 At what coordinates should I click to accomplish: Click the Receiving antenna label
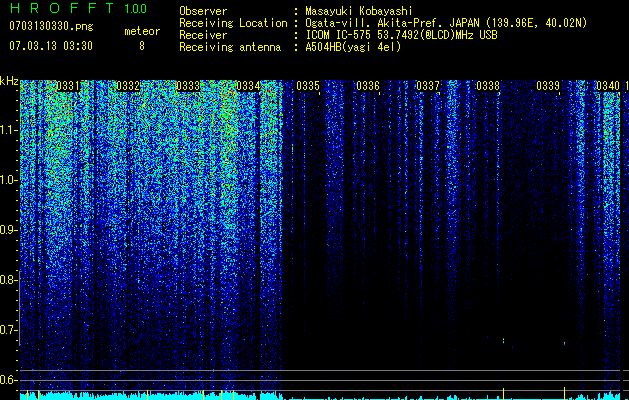(x=230, y=47)
